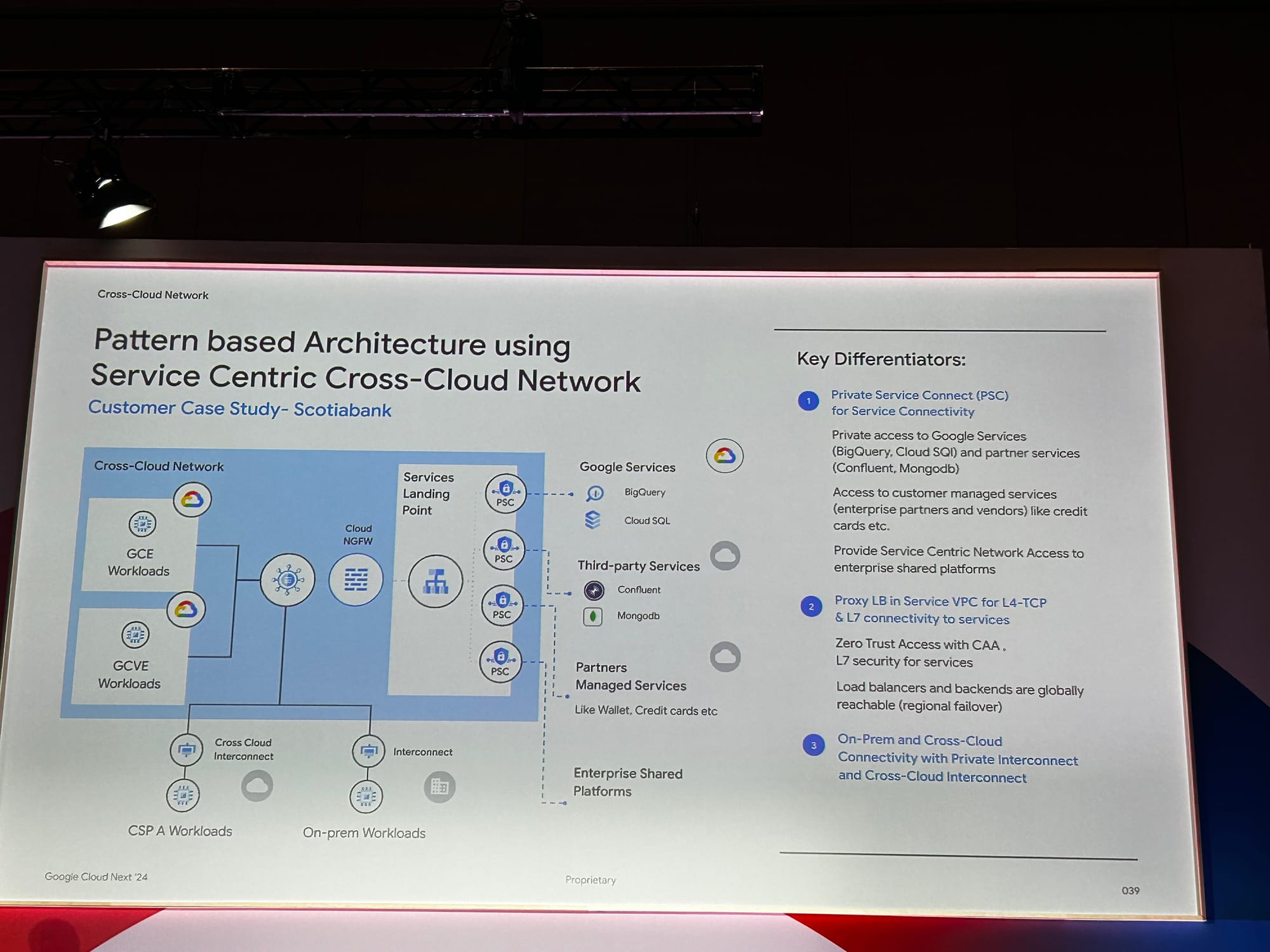
Task: Click the Google Cloud logo beside Google Services
Action: pos(725,456)
